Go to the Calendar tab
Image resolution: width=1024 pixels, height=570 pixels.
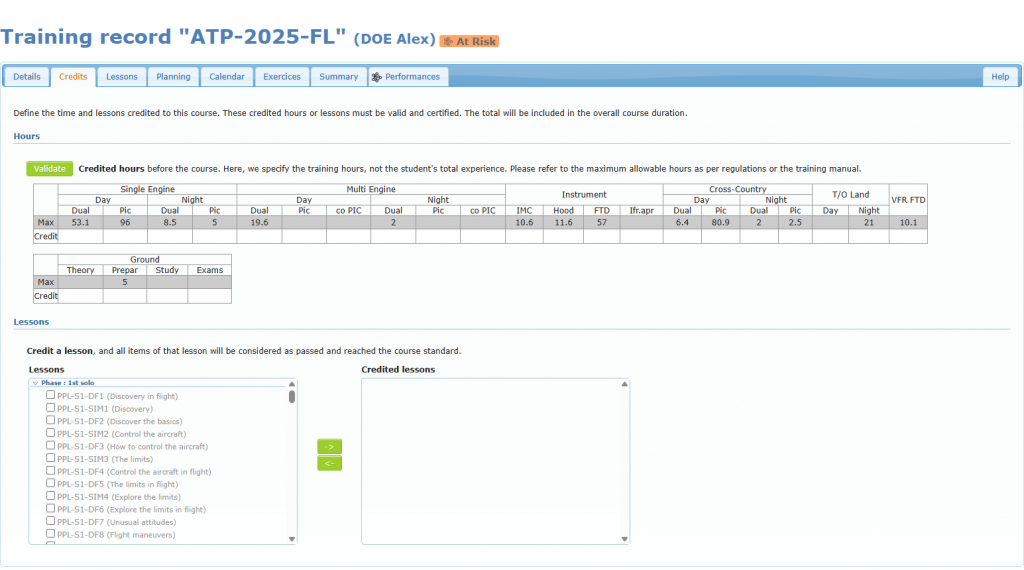click(227, 76)
